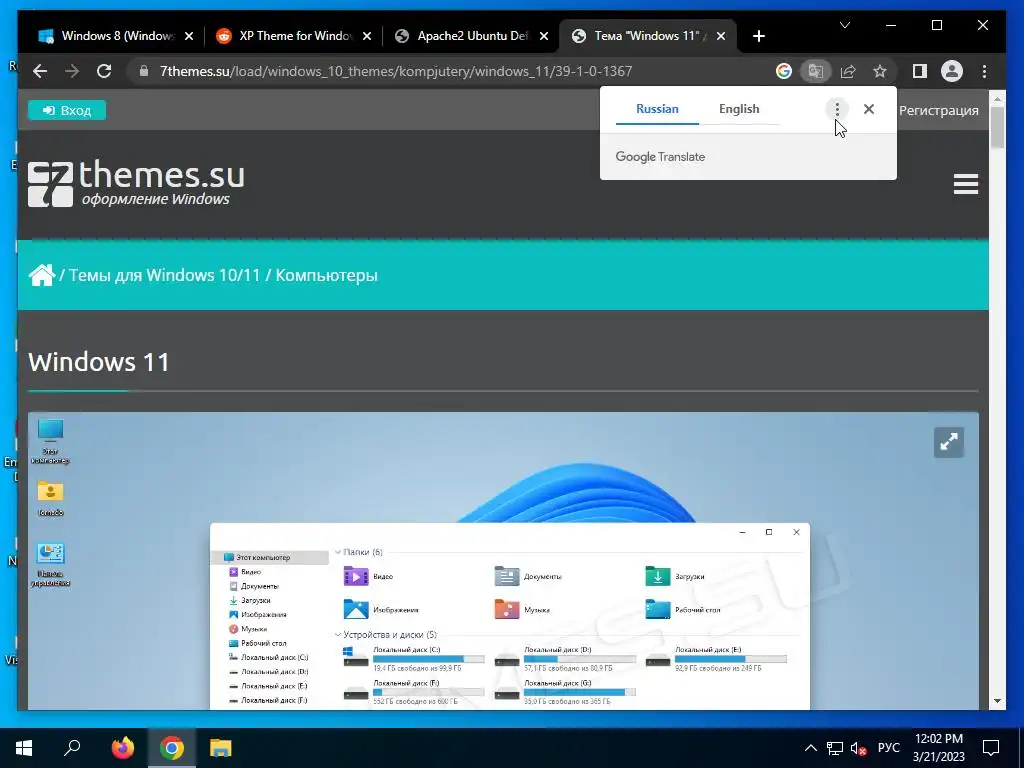Open the taskbar clock and date
This screenshot has height=768, width=1024.
[938, 748]
